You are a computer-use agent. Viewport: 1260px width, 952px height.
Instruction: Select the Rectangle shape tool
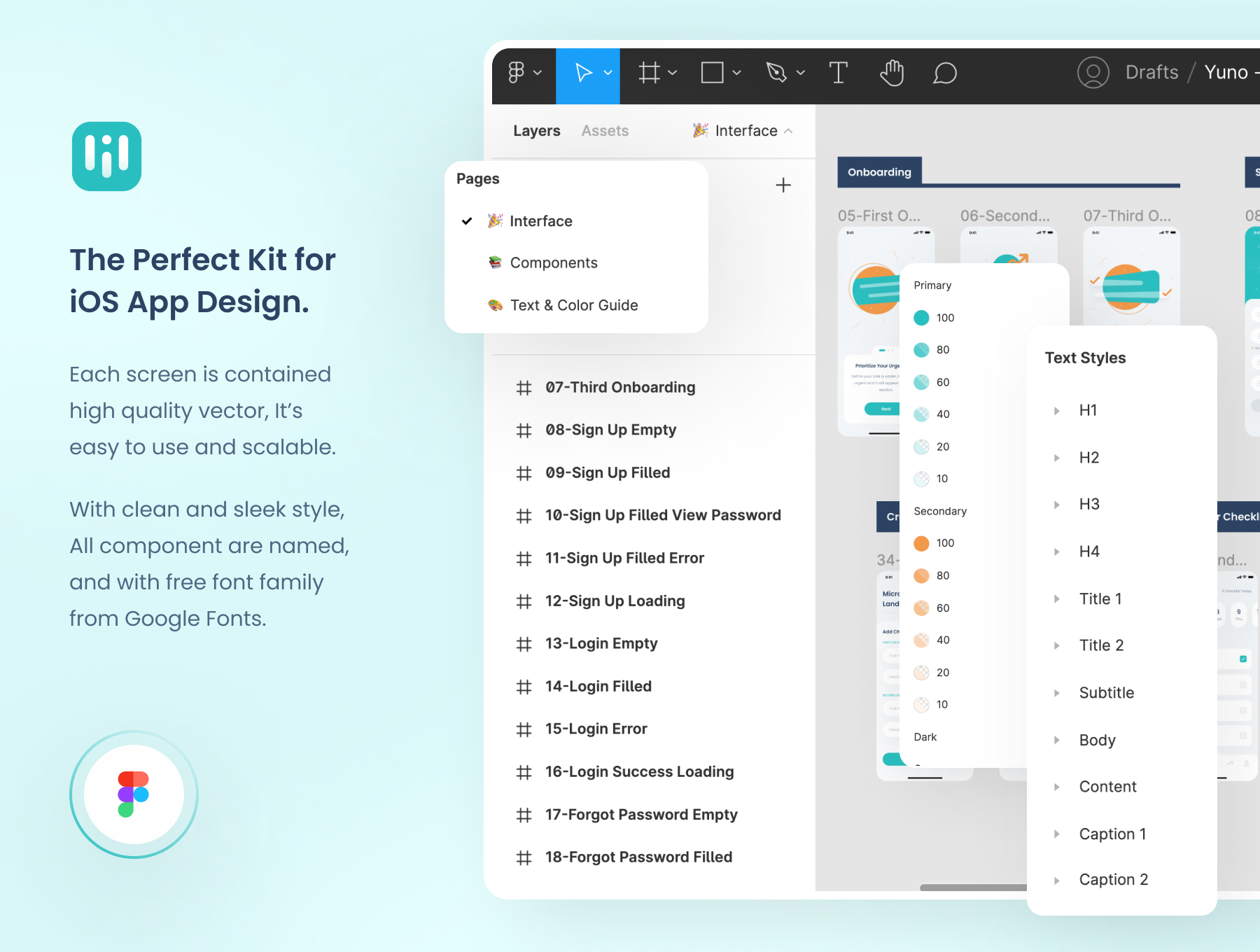(x=712, y=73)
